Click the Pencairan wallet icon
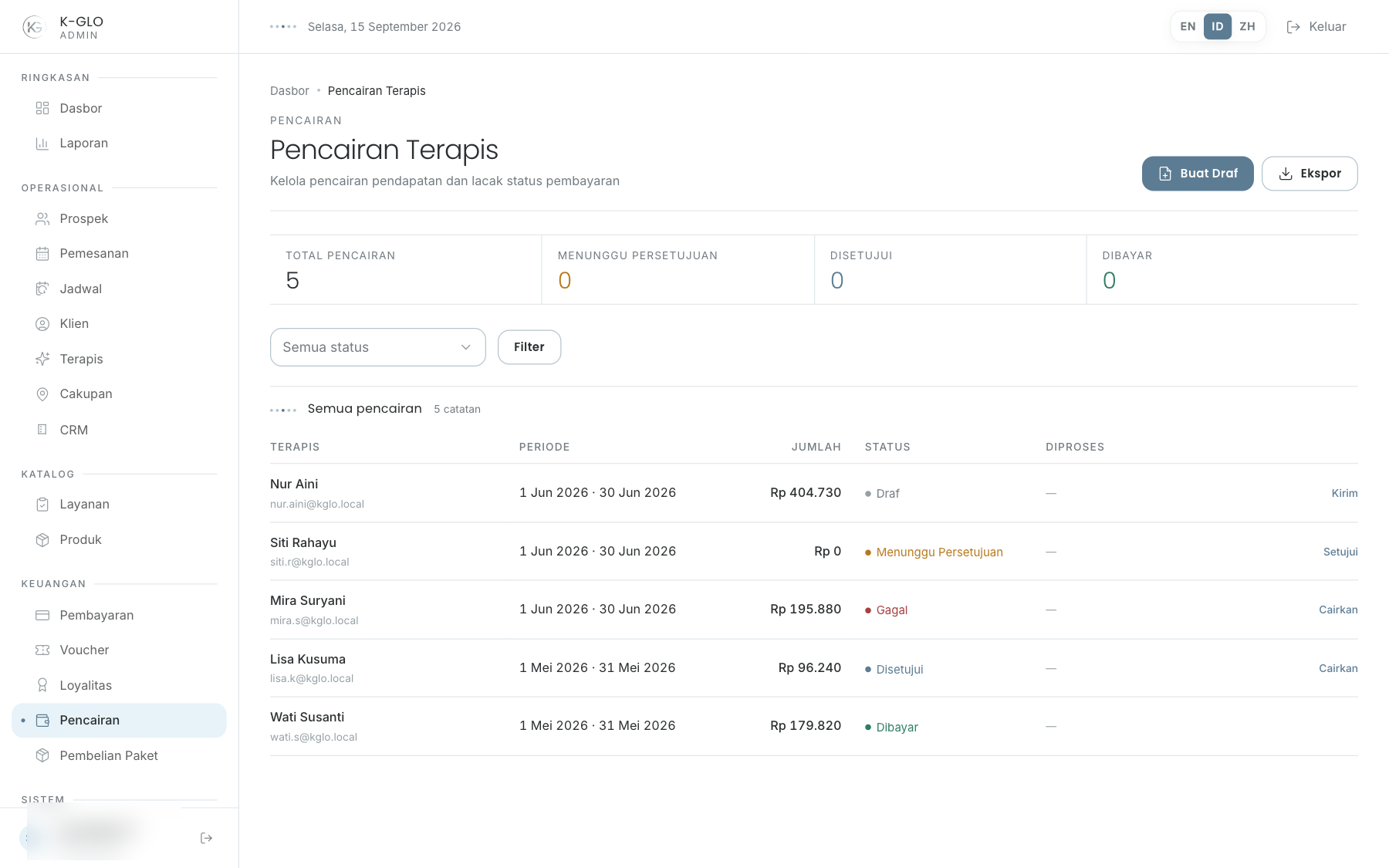The image size is (1389, 868). coord(42,720)
